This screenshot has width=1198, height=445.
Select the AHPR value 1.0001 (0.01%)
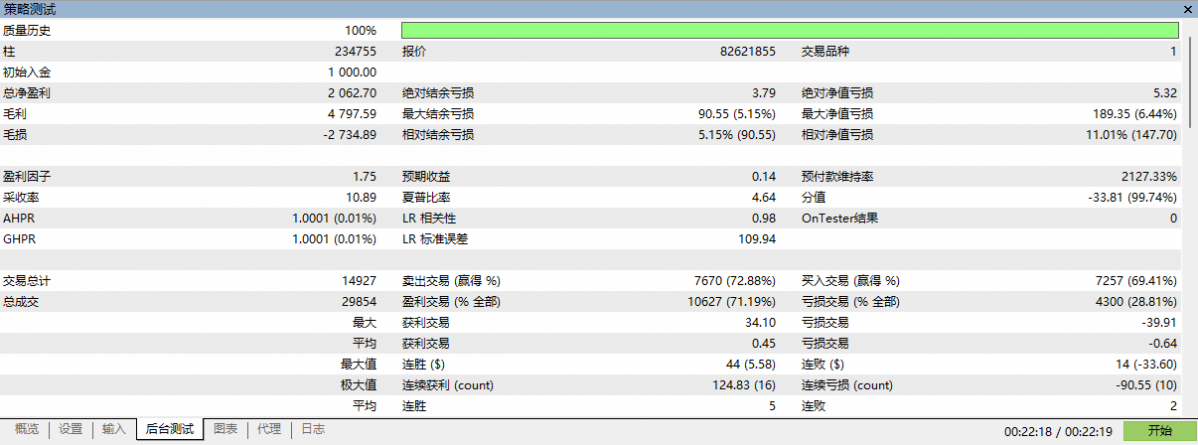click(335, 218)
